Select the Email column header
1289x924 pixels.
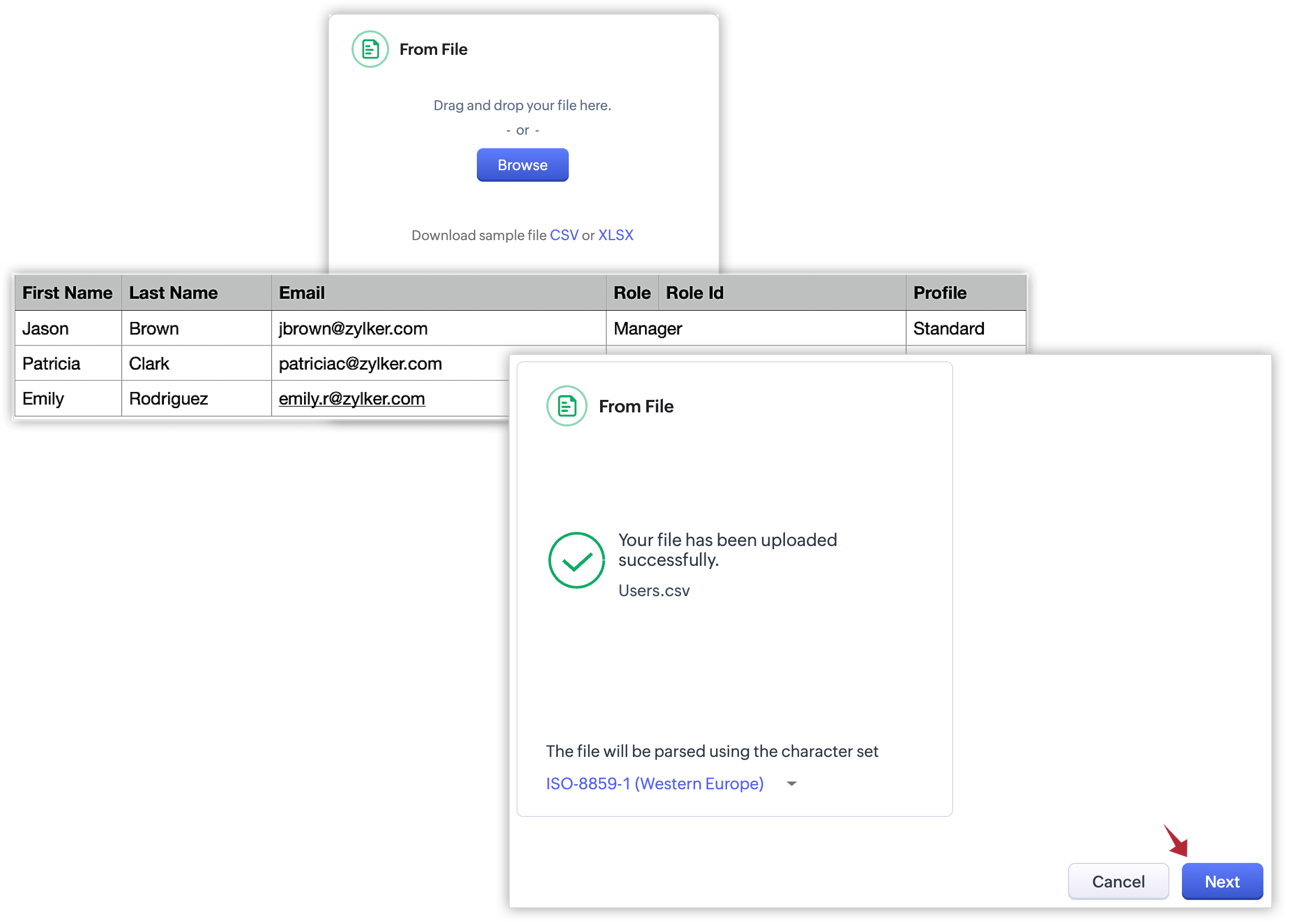point(301,293)
